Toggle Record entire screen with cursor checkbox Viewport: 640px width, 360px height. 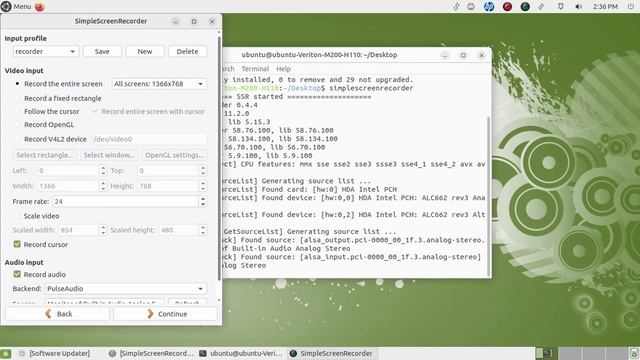pyautogui.click(x=149, y=111)
